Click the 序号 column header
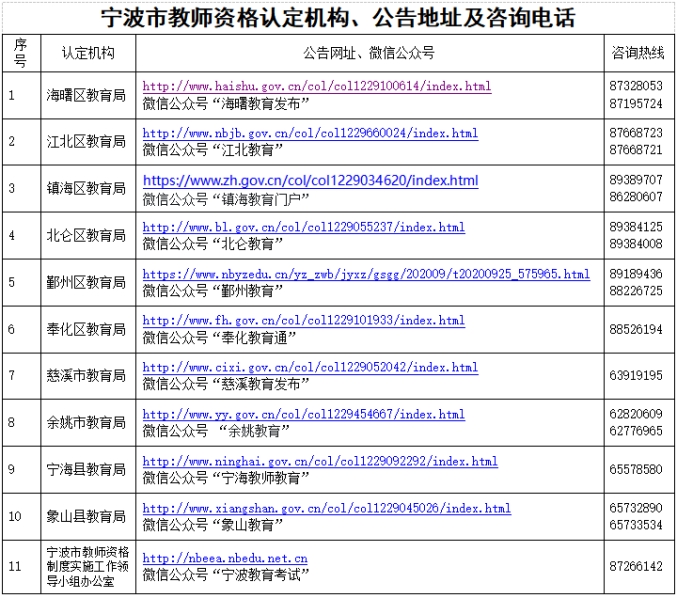This screenshot has height=598, width=677. [x=21, y=53]
